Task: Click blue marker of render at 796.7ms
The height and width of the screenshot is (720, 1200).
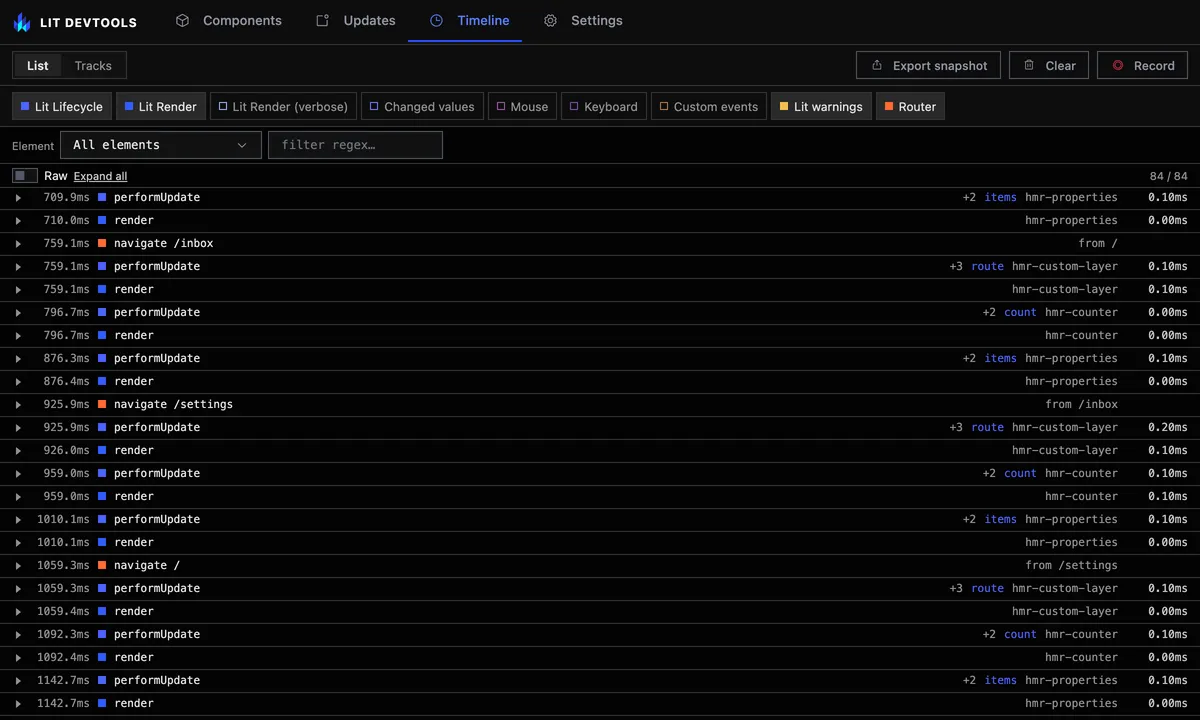Action: (x=102, y=335)
